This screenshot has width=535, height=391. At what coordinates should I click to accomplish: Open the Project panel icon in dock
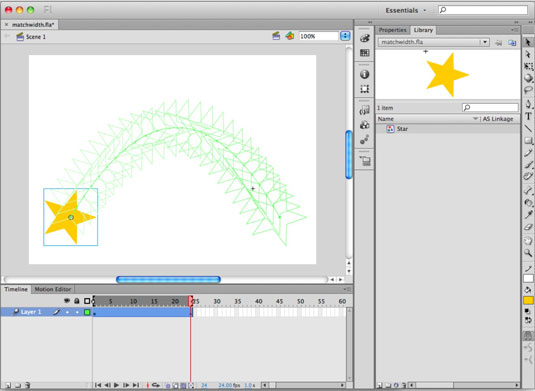click(364, 161)
